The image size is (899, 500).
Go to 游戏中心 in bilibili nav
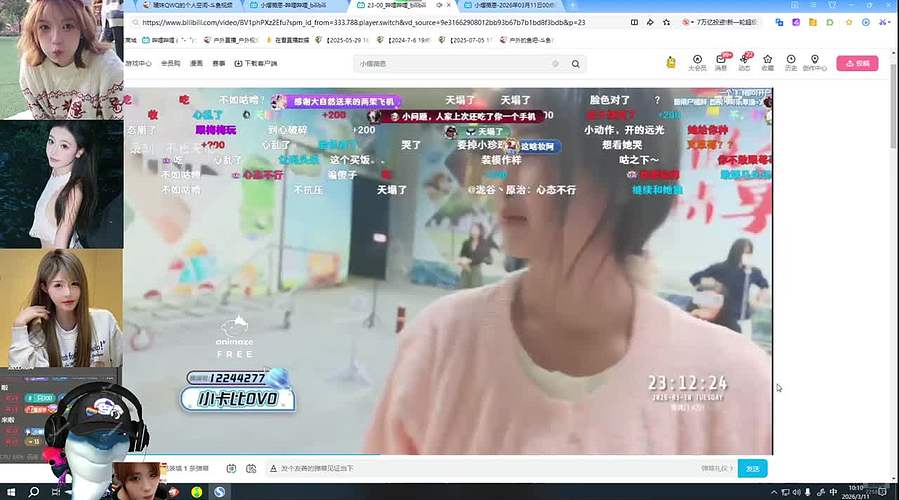(x=138, y=64)
